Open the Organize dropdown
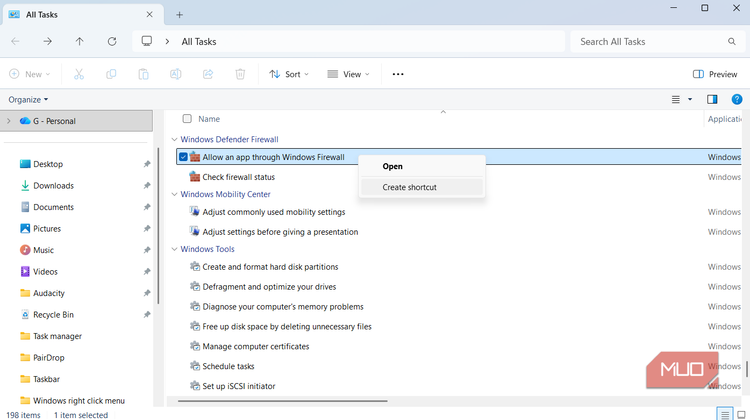750x420 pixels. click(28, 99)
